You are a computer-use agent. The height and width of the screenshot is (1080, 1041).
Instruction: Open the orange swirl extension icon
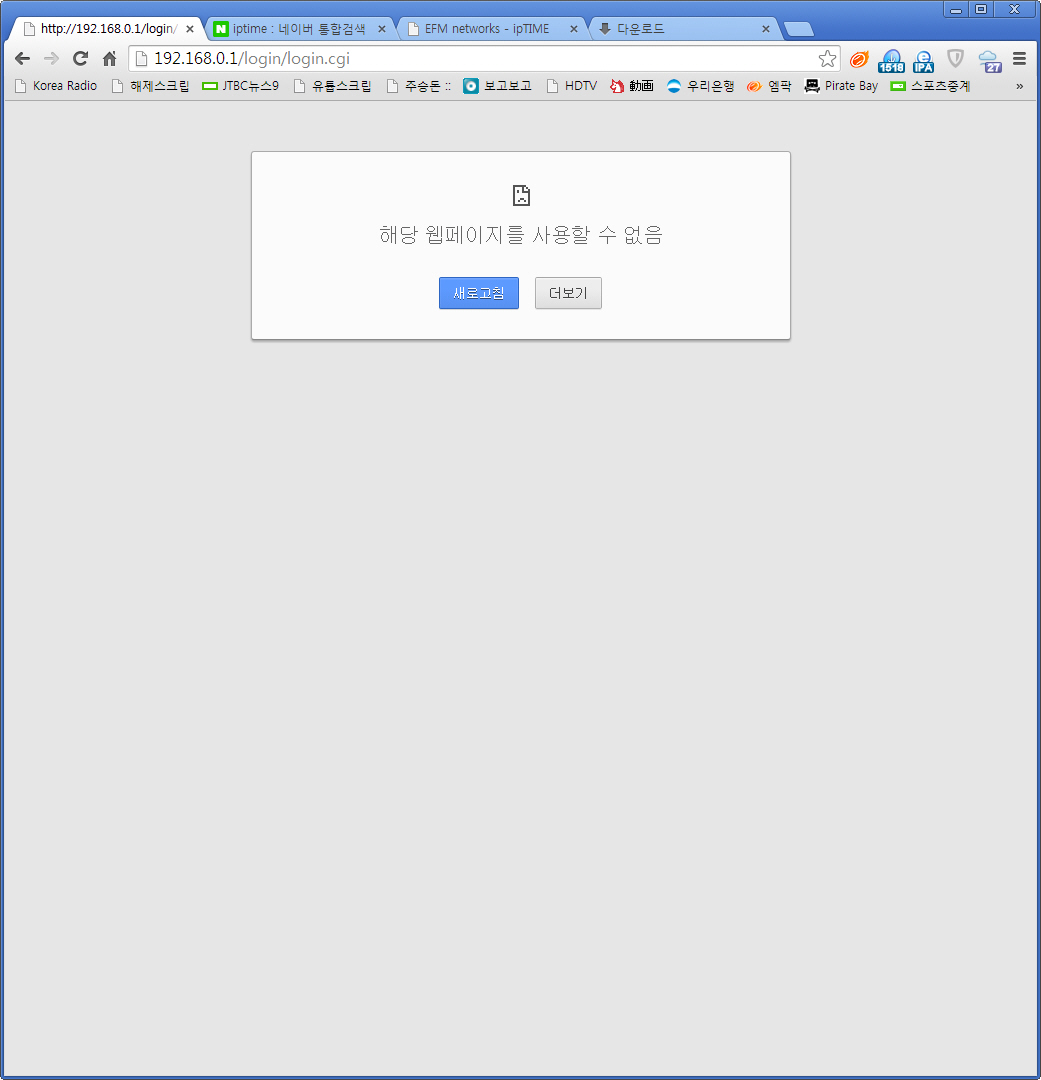(x=859, y=59)
